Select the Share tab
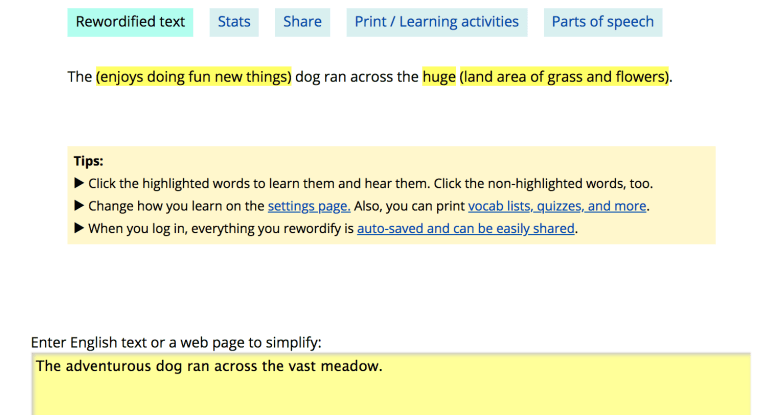The width and height of the screenshot is (775, 415). point(302,22)
